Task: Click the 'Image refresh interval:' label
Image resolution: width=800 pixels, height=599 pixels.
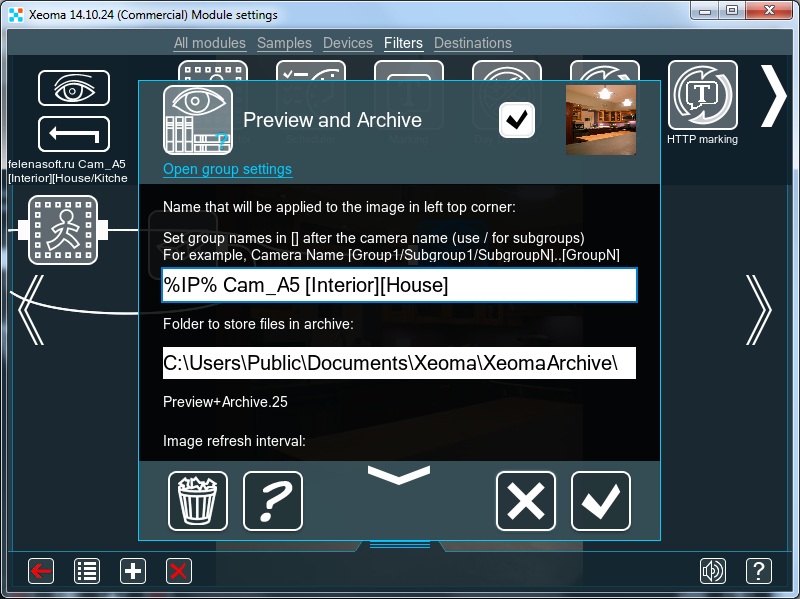Action: [234, 441]
